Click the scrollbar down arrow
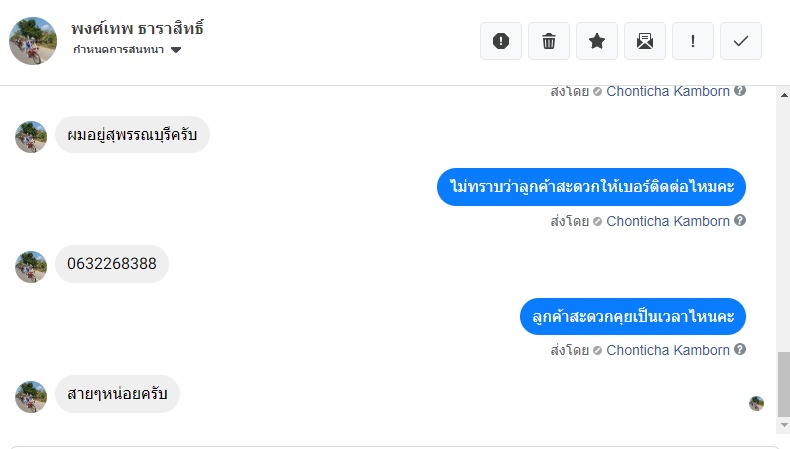The width and height of the screenshot is (790, 449). coord(783,425)
